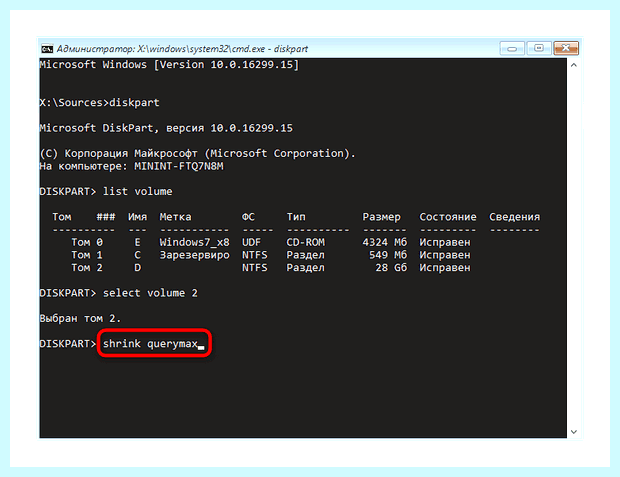Click the scrollbar down arrow
This screenshot has height=477, width=620.
click(574, 432)
